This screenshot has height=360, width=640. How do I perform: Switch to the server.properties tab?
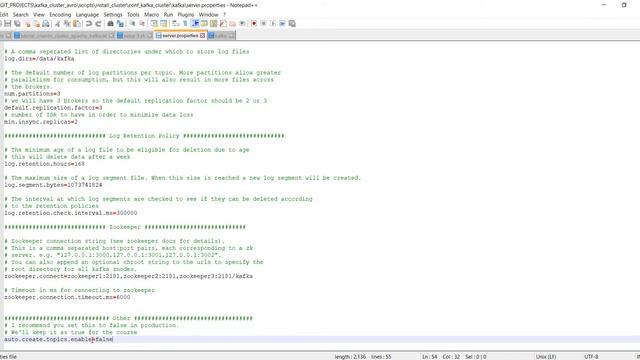tap(180, 36)
